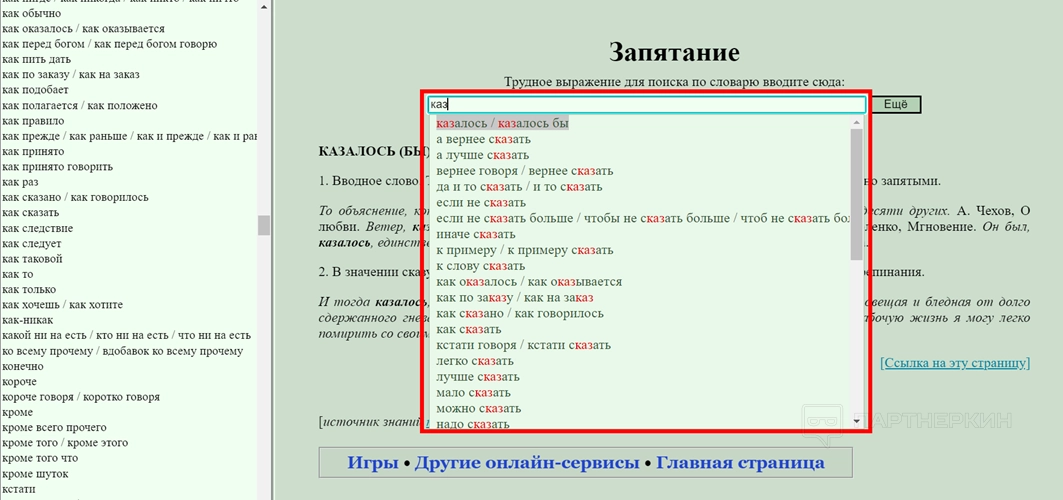Screen dimensions: 1063x500
Task: Click "как раз" in the left list
Action: point(20,182)
